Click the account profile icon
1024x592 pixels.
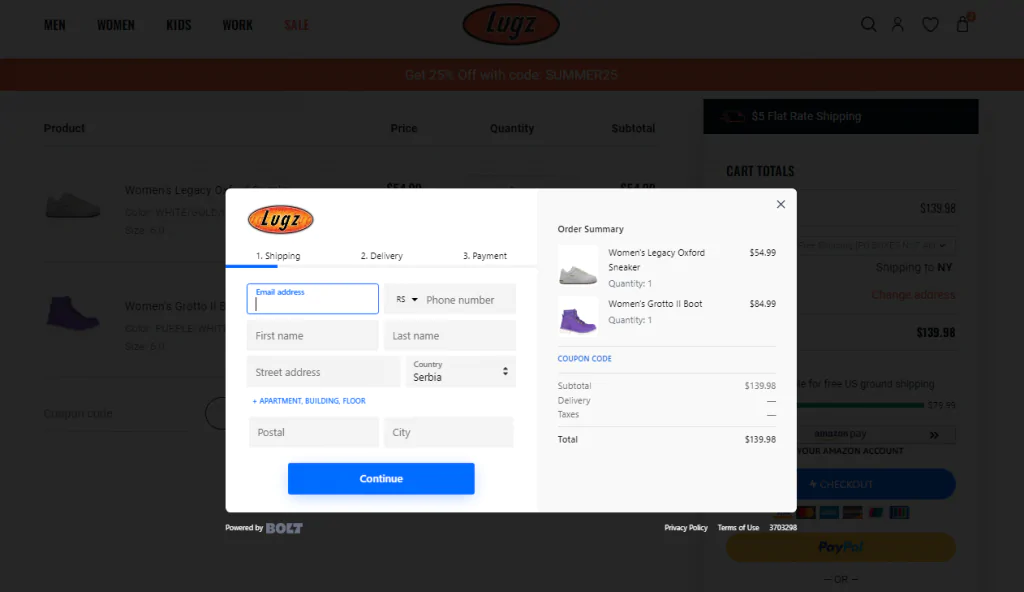coord(898,24)
